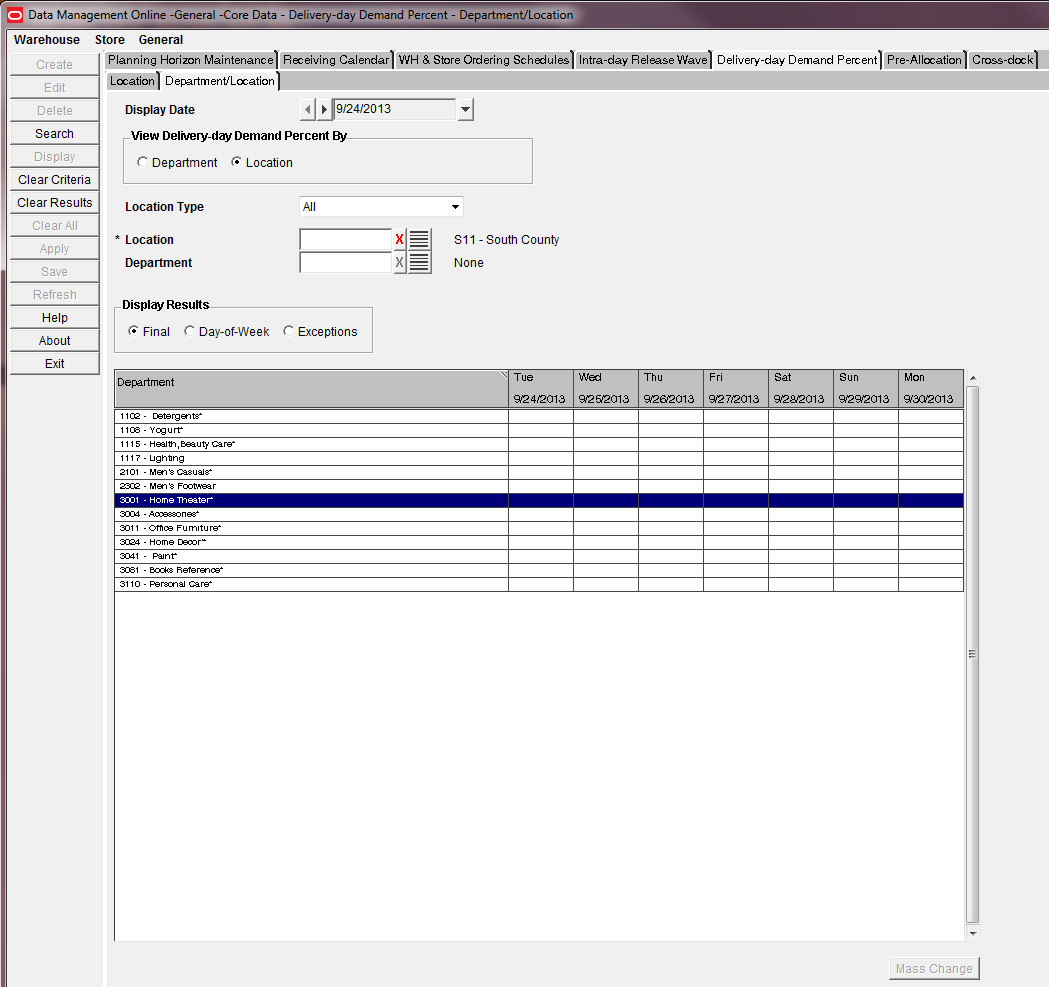Click the Mon 9/30/2013 column header
Screen dimensions: 1049x987
(x=931, y=388)
